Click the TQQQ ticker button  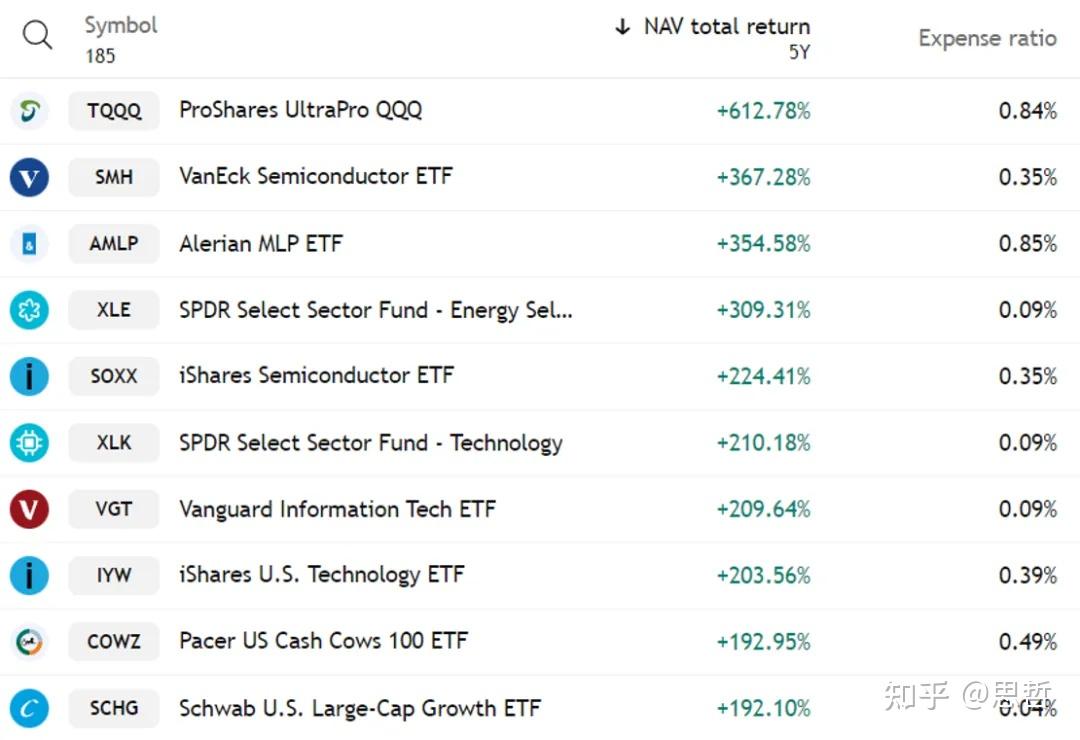point(113,110)
